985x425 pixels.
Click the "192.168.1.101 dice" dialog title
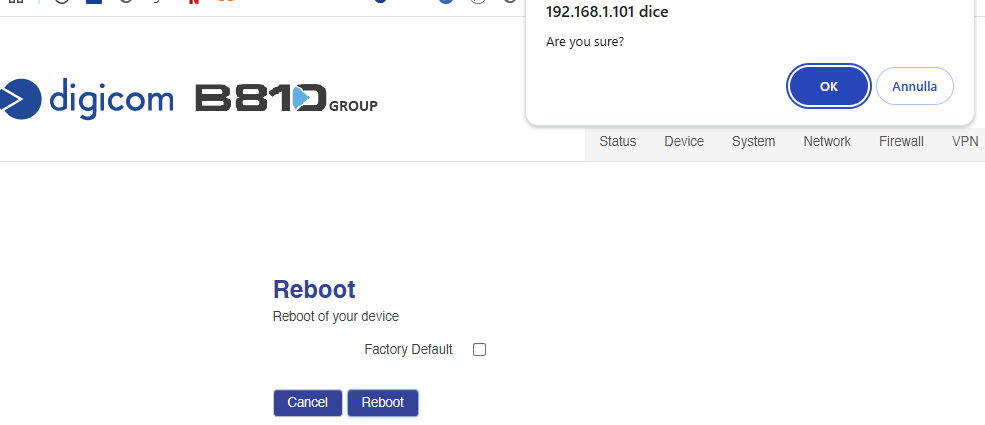[x=606, y=13]
